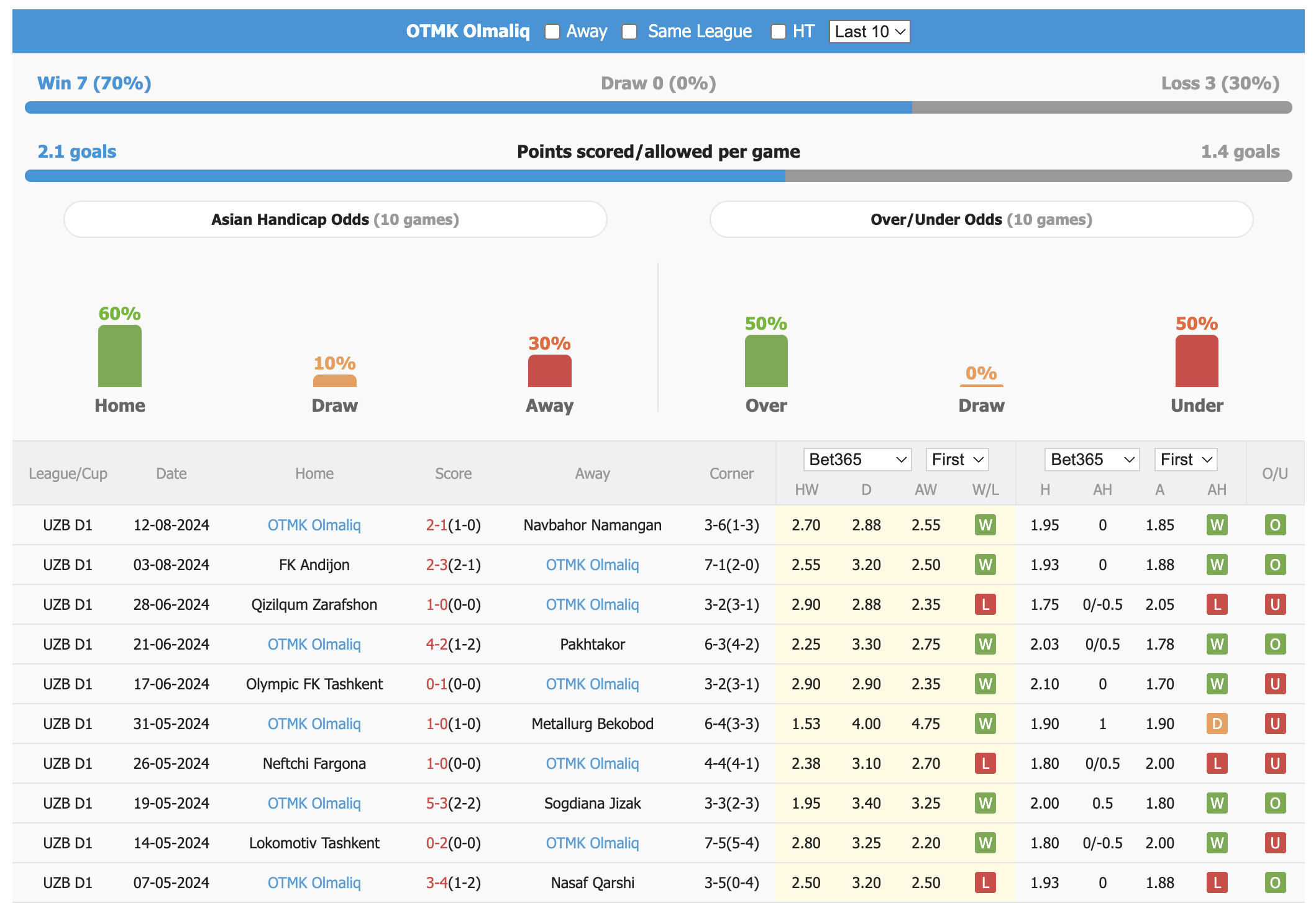
Task: Click the red U badge in 31-05-2024 row
Action: pyautogui.click(x=1275, y=724)
